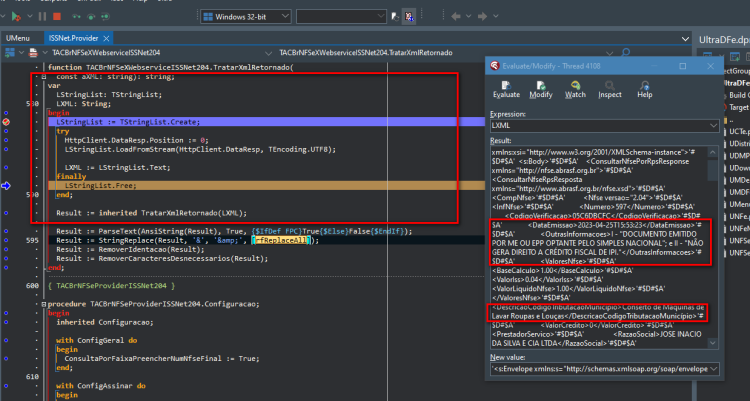The height and width of the screenshot is (401, 750).
Task: Open the Windows 32-bit platform dropdown
Action: pyautogui.click(x=246, y=17)
